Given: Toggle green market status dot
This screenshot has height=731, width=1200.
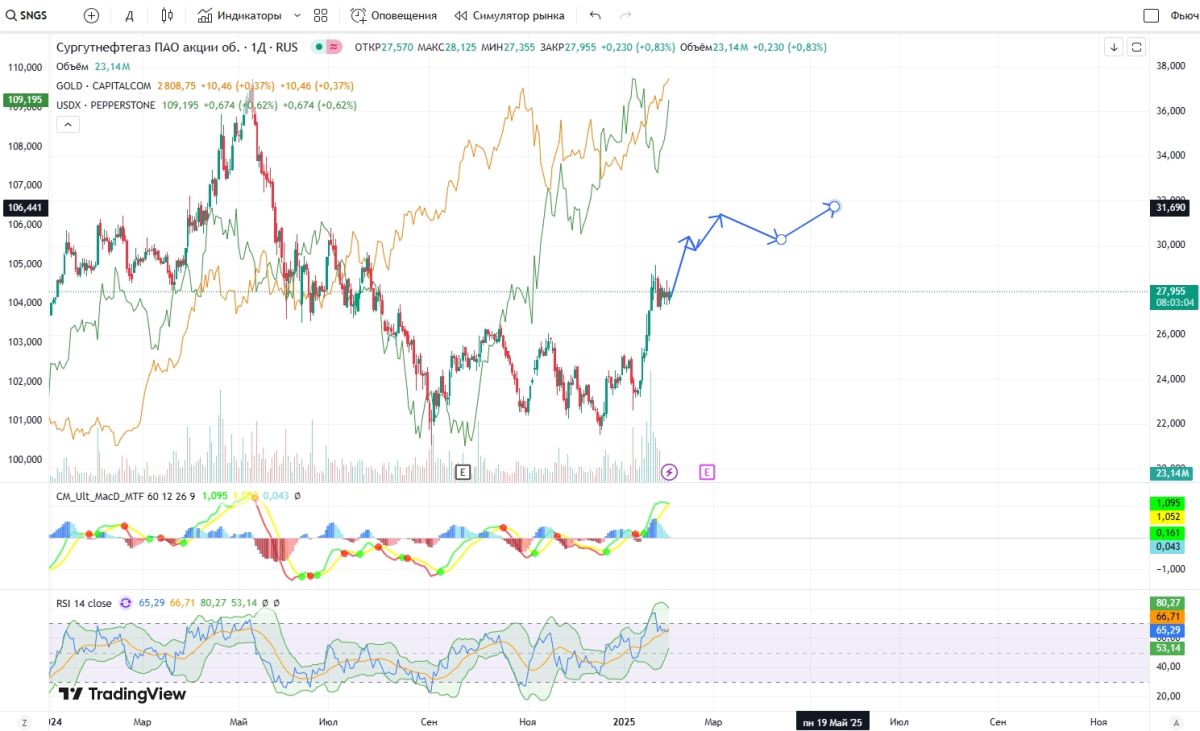Looking at the screenshot, I should pyautogui.click(x=318, y=47).
